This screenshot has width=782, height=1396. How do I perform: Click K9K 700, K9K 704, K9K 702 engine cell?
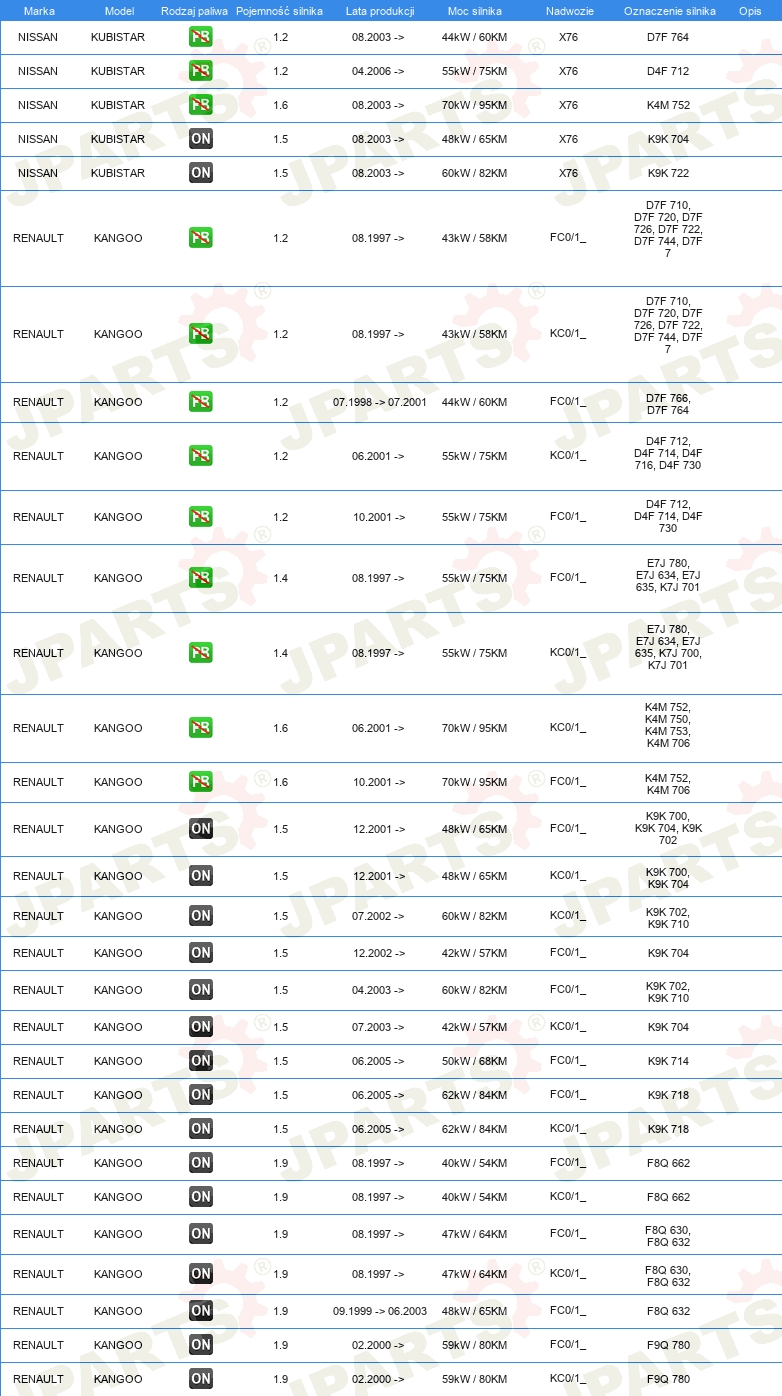tap(668, 828)
